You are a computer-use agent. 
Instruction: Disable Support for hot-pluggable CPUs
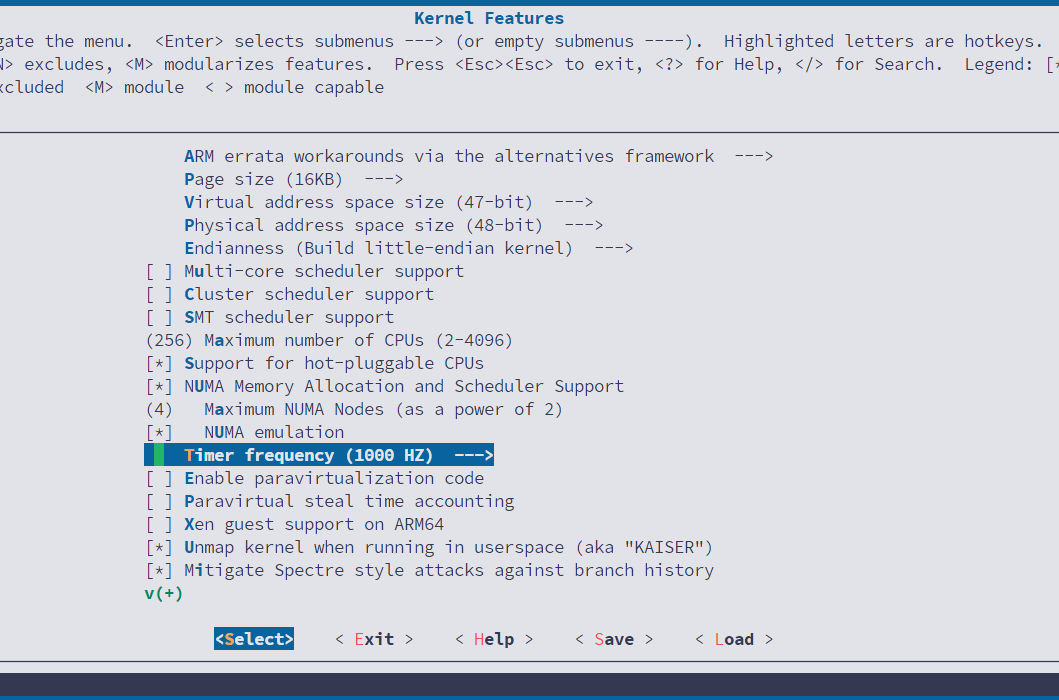point(159,363)
